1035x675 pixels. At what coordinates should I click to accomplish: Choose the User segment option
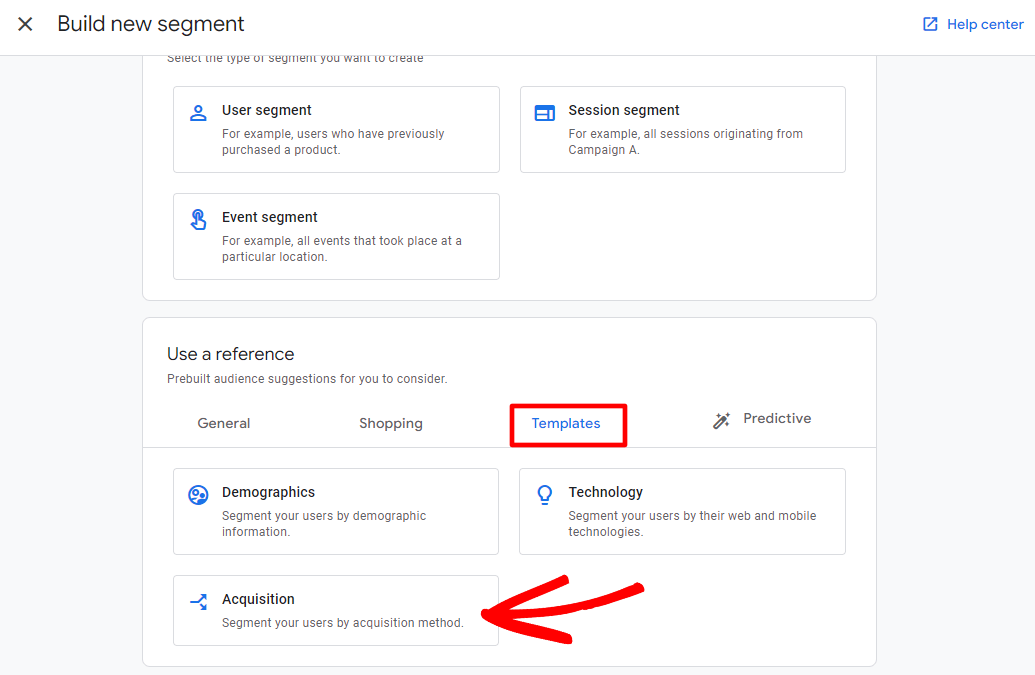click(336, 129)
